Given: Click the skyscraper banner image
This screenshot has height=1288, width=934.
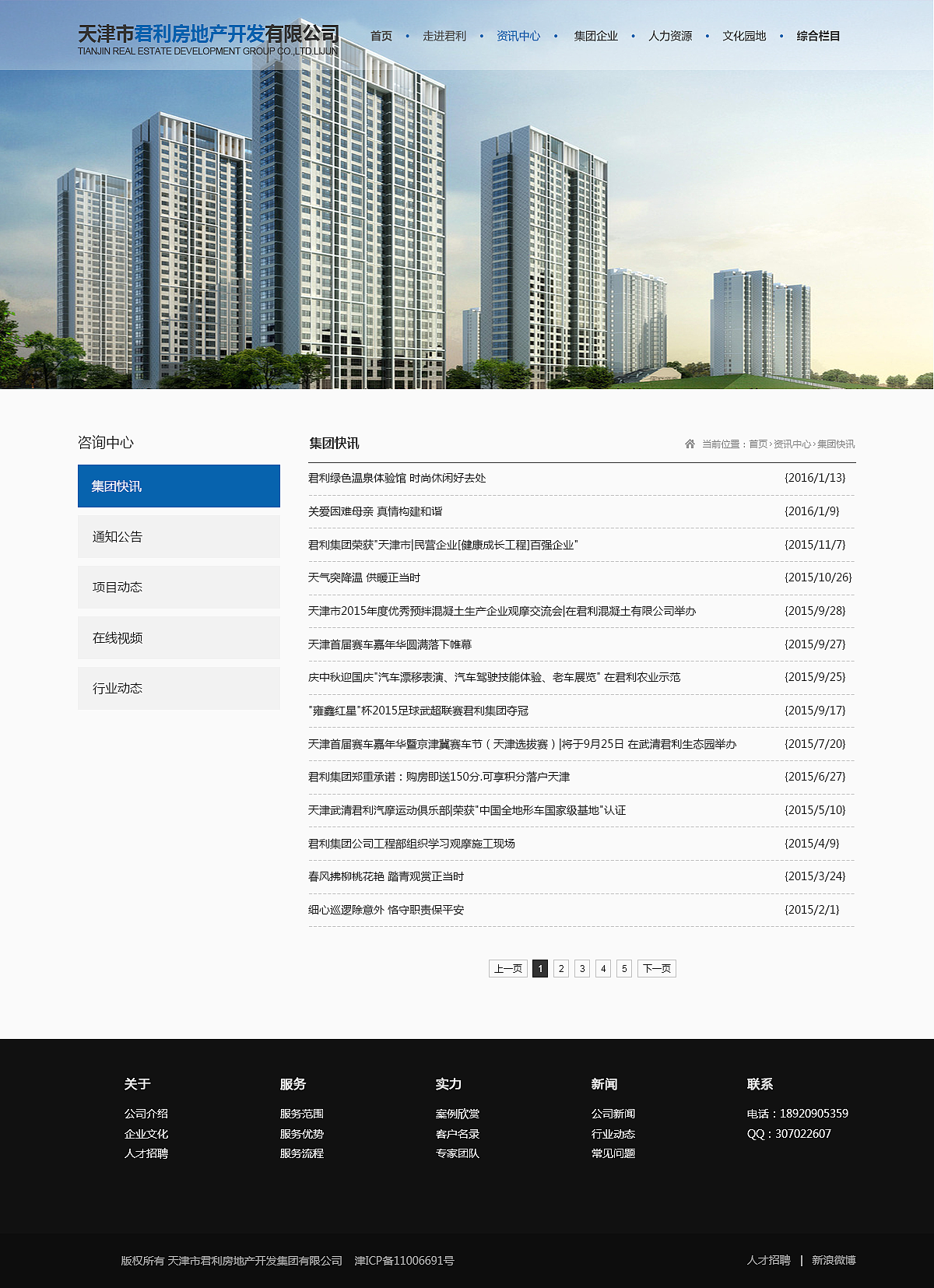Looking at the screenshot, I should pyautogui.click(x=467, y=230).
